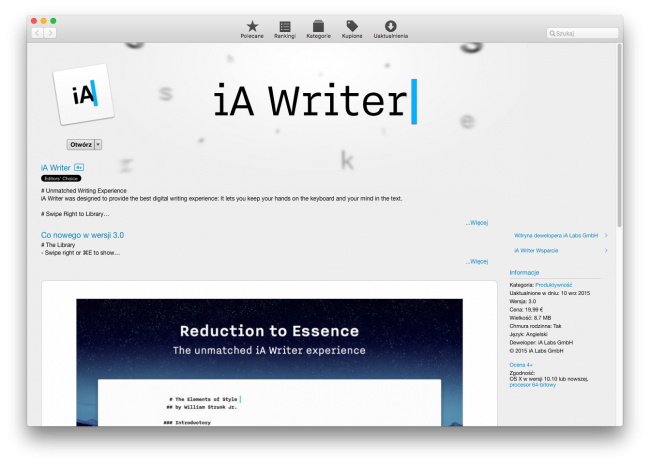Click the Produktywność category link
The height and width of the screenshot is (465, 650).
pos(553,285)
